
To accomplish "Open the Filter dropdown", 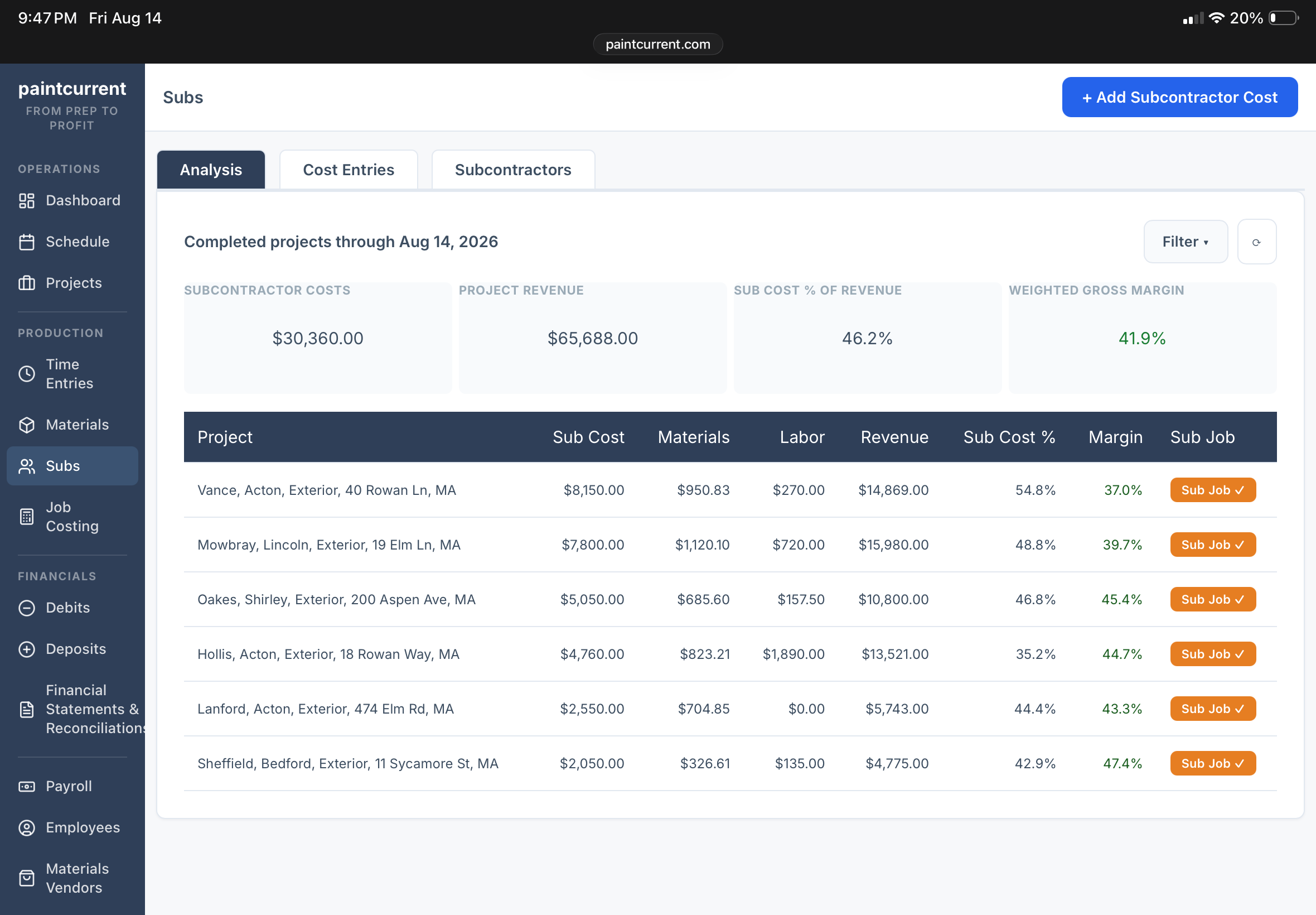I will pyautogui.click(x=1186, y=242).
